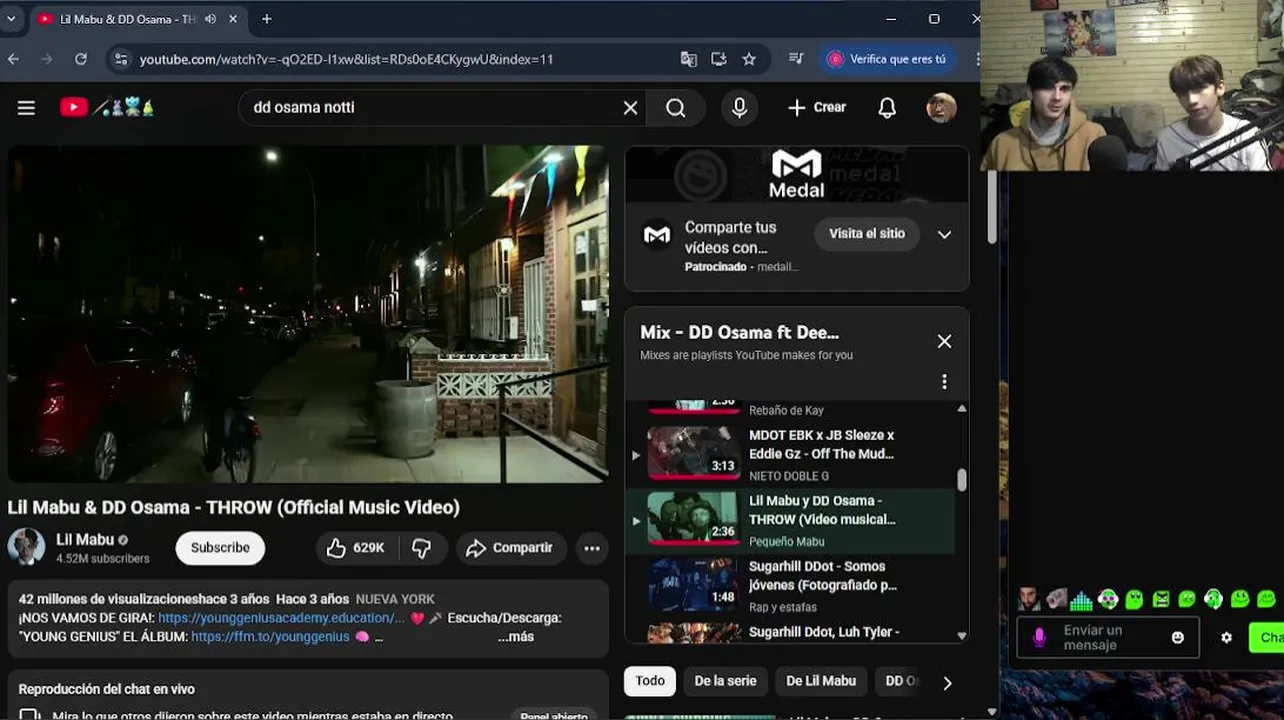This screenshot has height=720, width=1284.
Task: Open a new browser tab with plus
Action: click(x=266, y=19)
